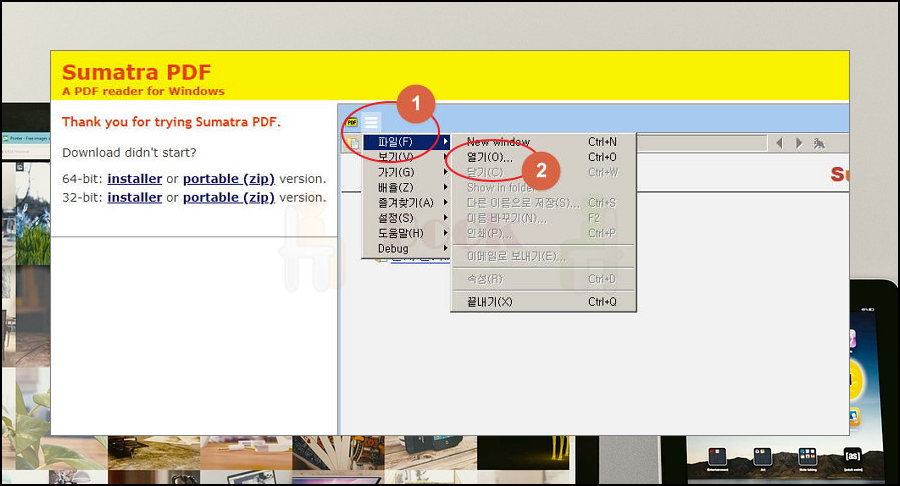Screen dimensions: 900x486
Task: Click the Ctrl+Q shortcut label
Action: pos(602,302)
